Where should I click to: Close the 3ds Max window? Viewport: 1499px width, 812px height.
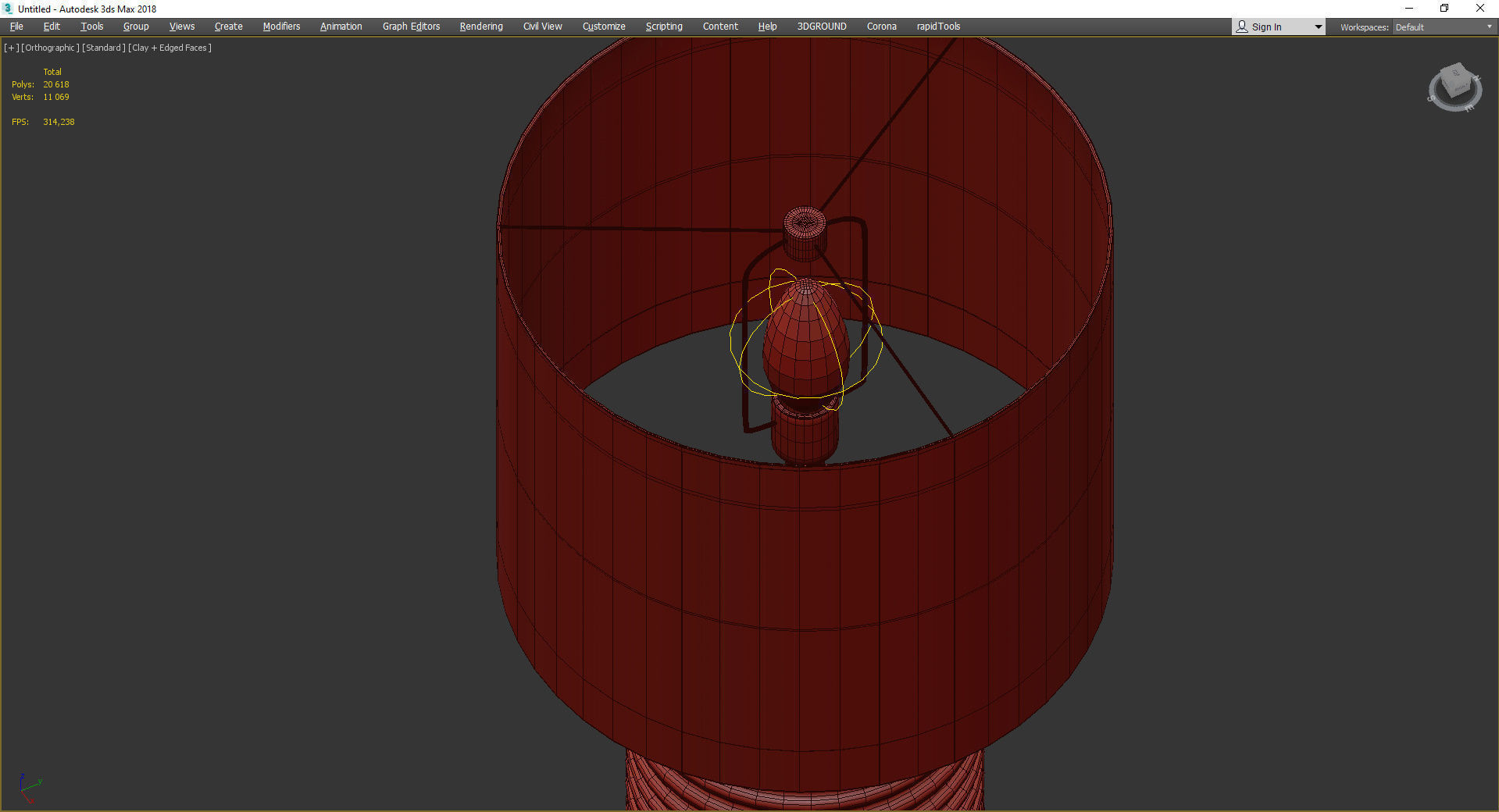(x=1480, y=9)
